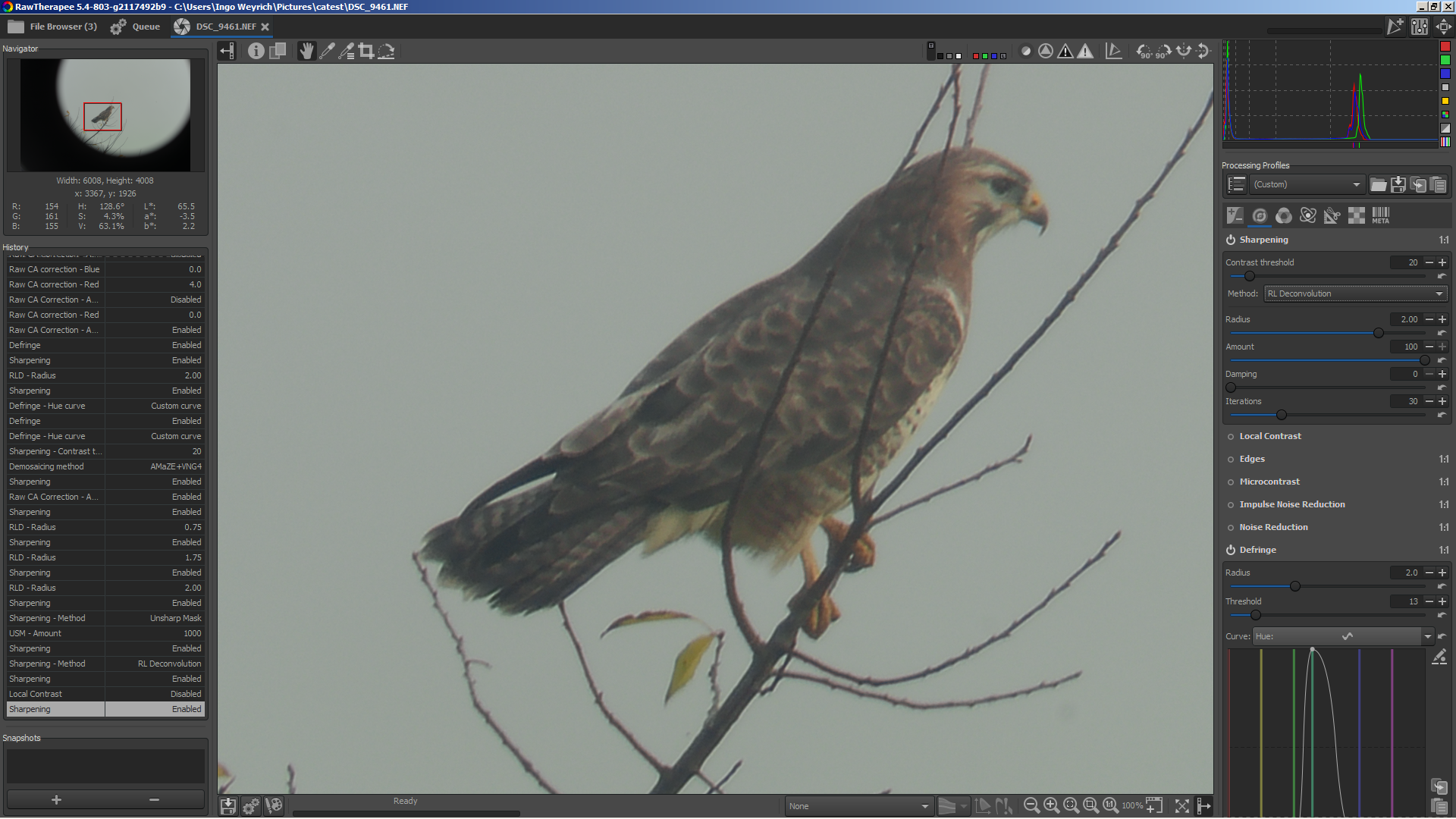Enable Local Contrast tool
Screen dimensions: 1456x819
point(1231,436)
